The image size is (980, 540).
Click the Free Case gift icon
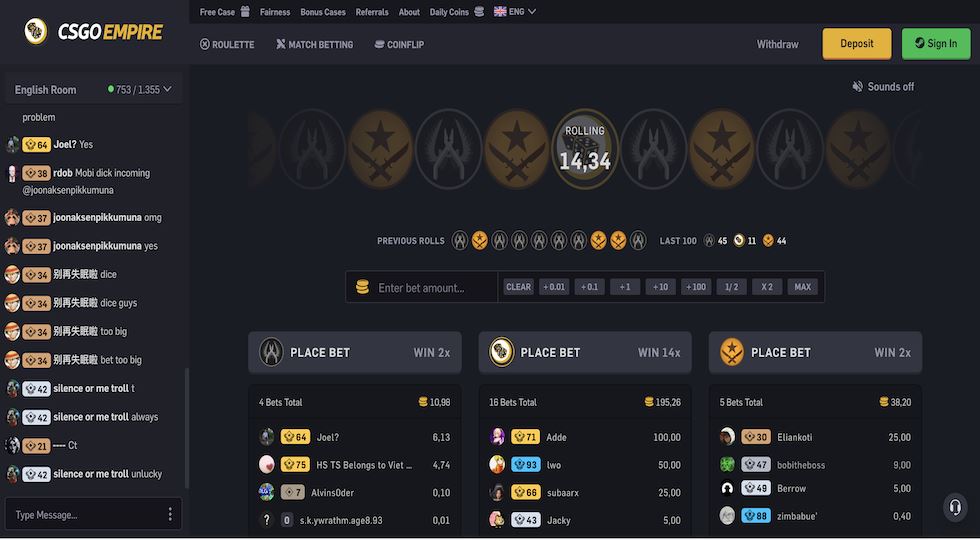tap(245, 11)
